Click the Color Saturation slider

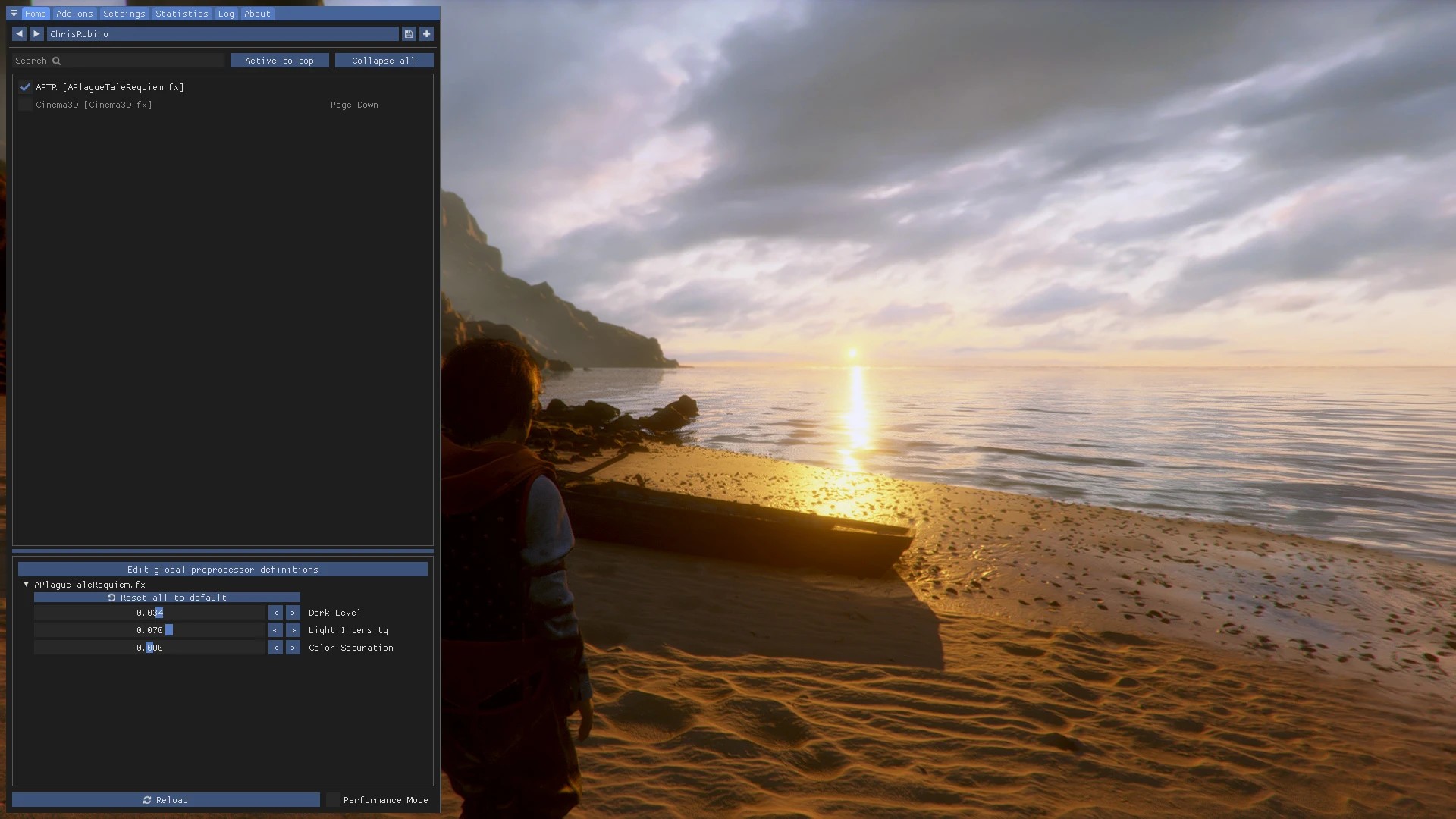(x=150, y=648)
